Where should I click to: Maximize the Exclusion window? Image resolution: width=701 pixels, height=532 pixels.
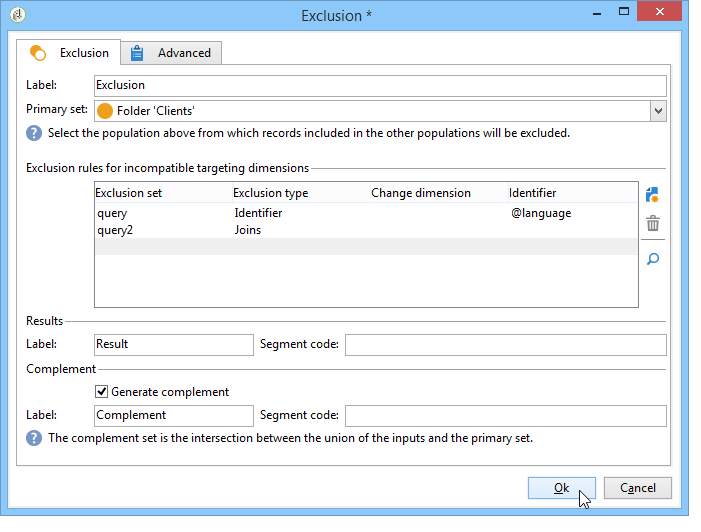[624, 12]
